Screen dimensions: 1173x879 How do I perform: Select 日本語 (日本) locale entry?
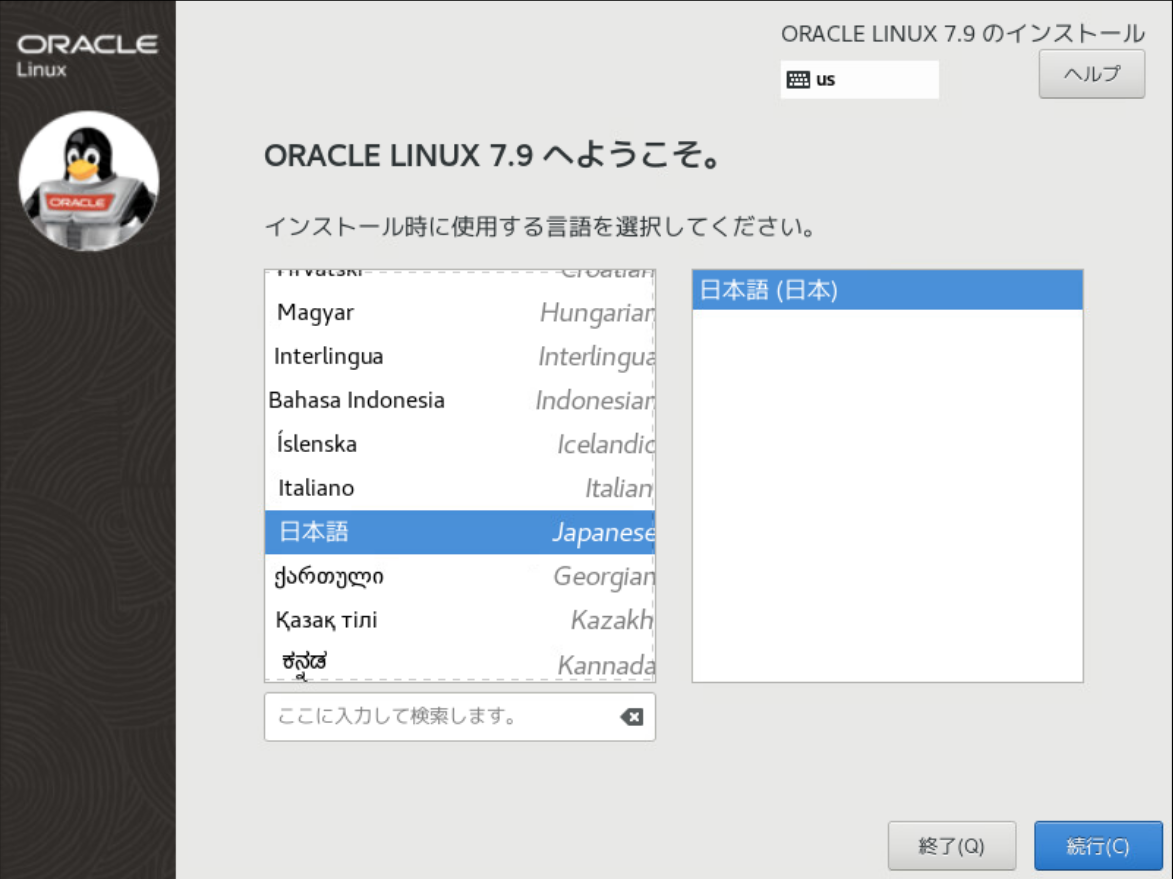tap(887, 290)
